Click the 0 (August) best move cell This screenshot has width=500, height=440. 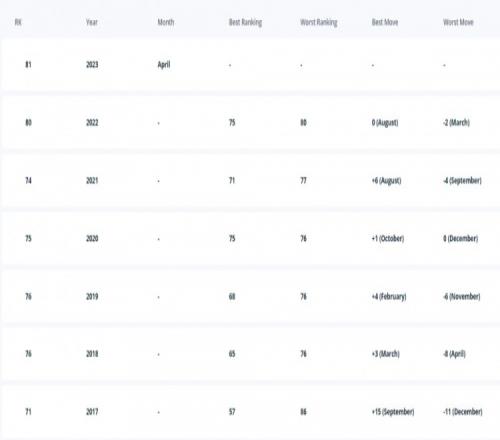point(385,123)
